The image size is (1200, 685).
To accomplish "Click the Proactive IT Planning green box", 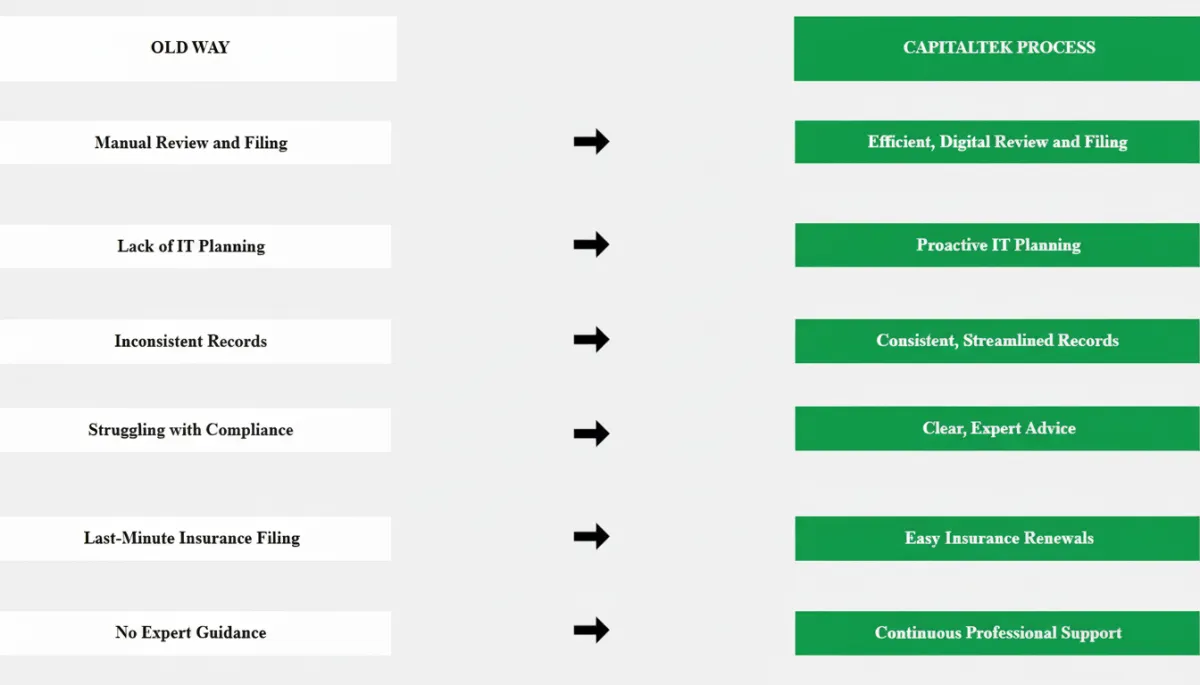I will pyautogui.click(x=997, y=245).
